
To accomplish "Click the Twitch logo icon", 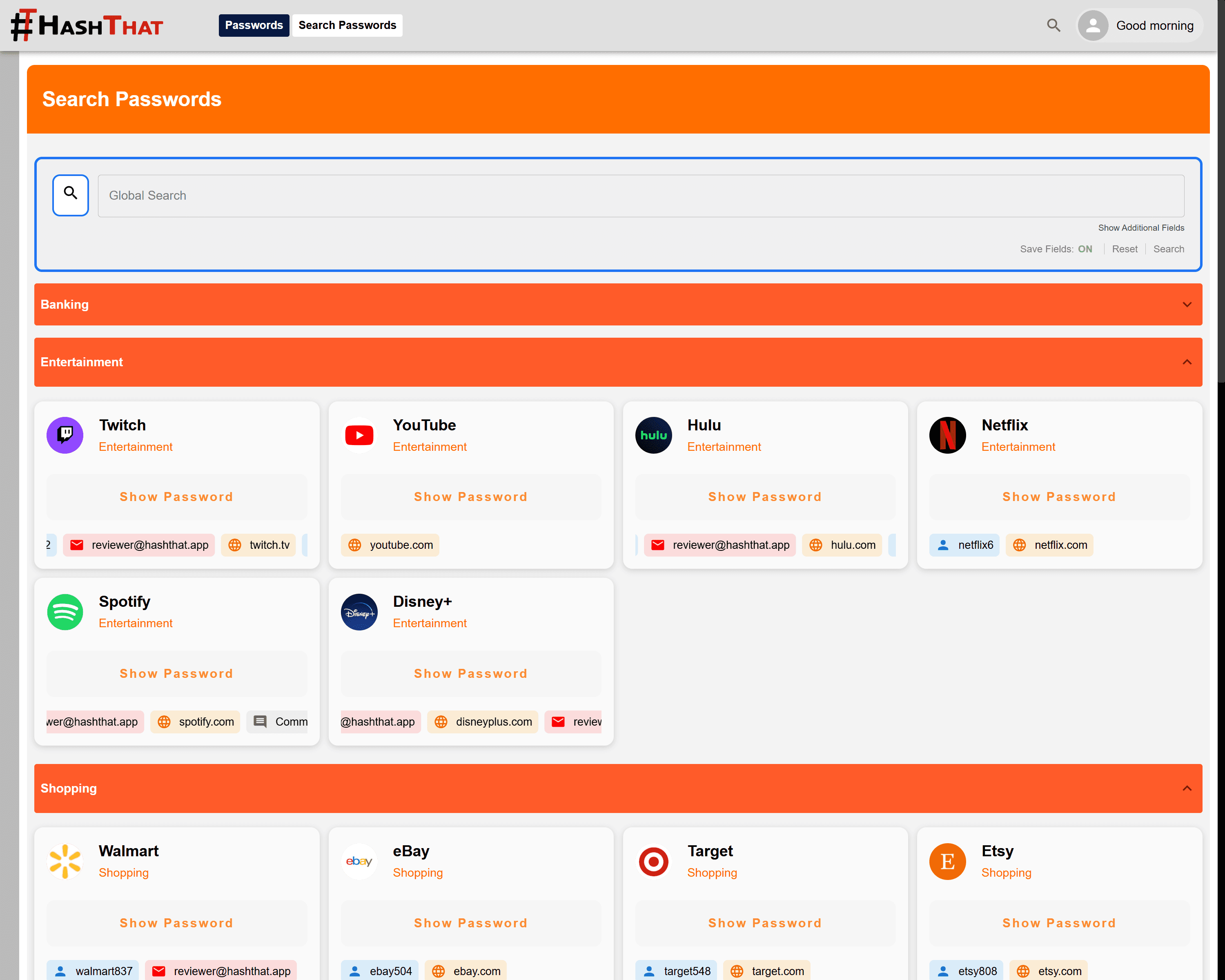I will (x=65, y=435).
